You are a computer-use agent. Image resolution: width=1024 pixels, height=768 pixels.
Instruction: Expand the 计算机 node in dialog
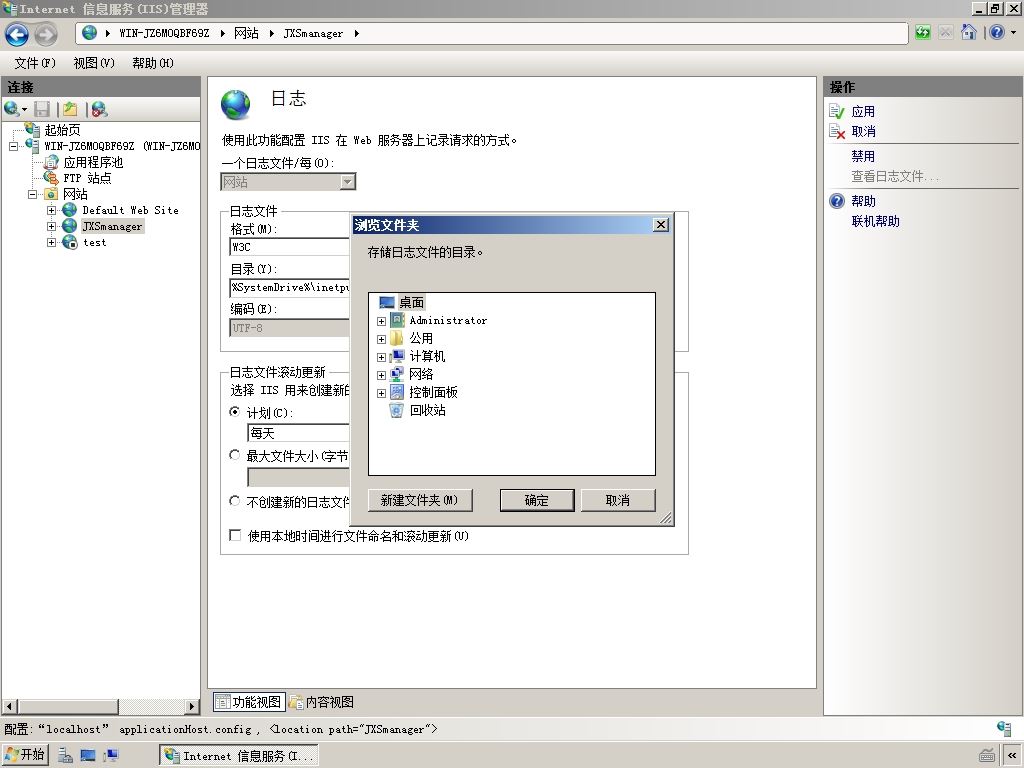[381, 357]
